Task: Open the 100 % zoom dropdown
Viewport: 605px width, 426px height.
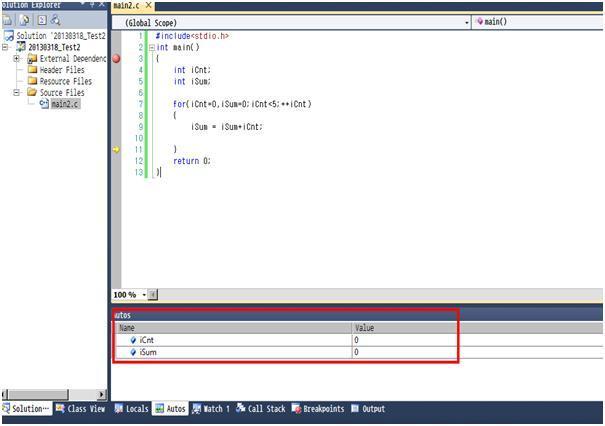Action: point(144,295)
